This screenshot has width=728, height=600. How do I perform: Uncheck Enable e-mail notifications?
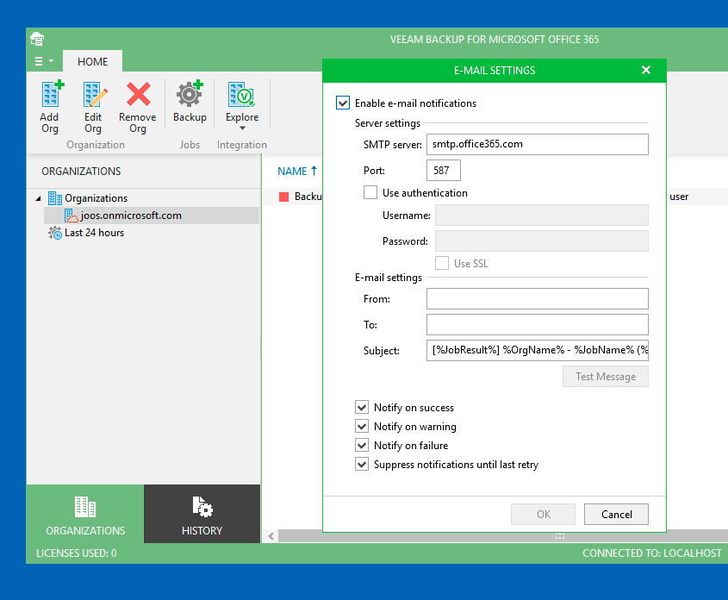click(x=343, y=103)
